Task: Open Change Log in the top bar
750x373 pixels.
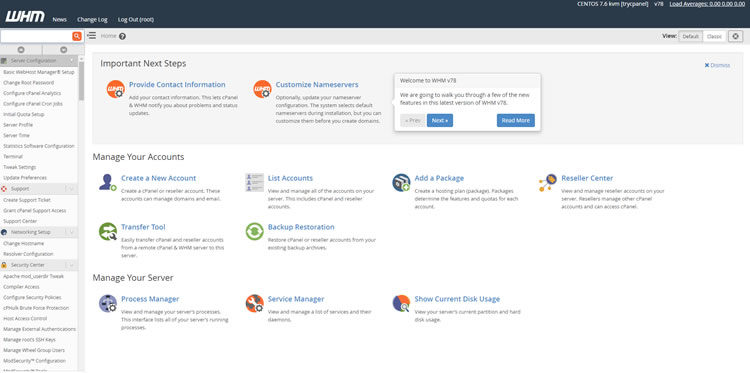Action: (x=92, y=20)
